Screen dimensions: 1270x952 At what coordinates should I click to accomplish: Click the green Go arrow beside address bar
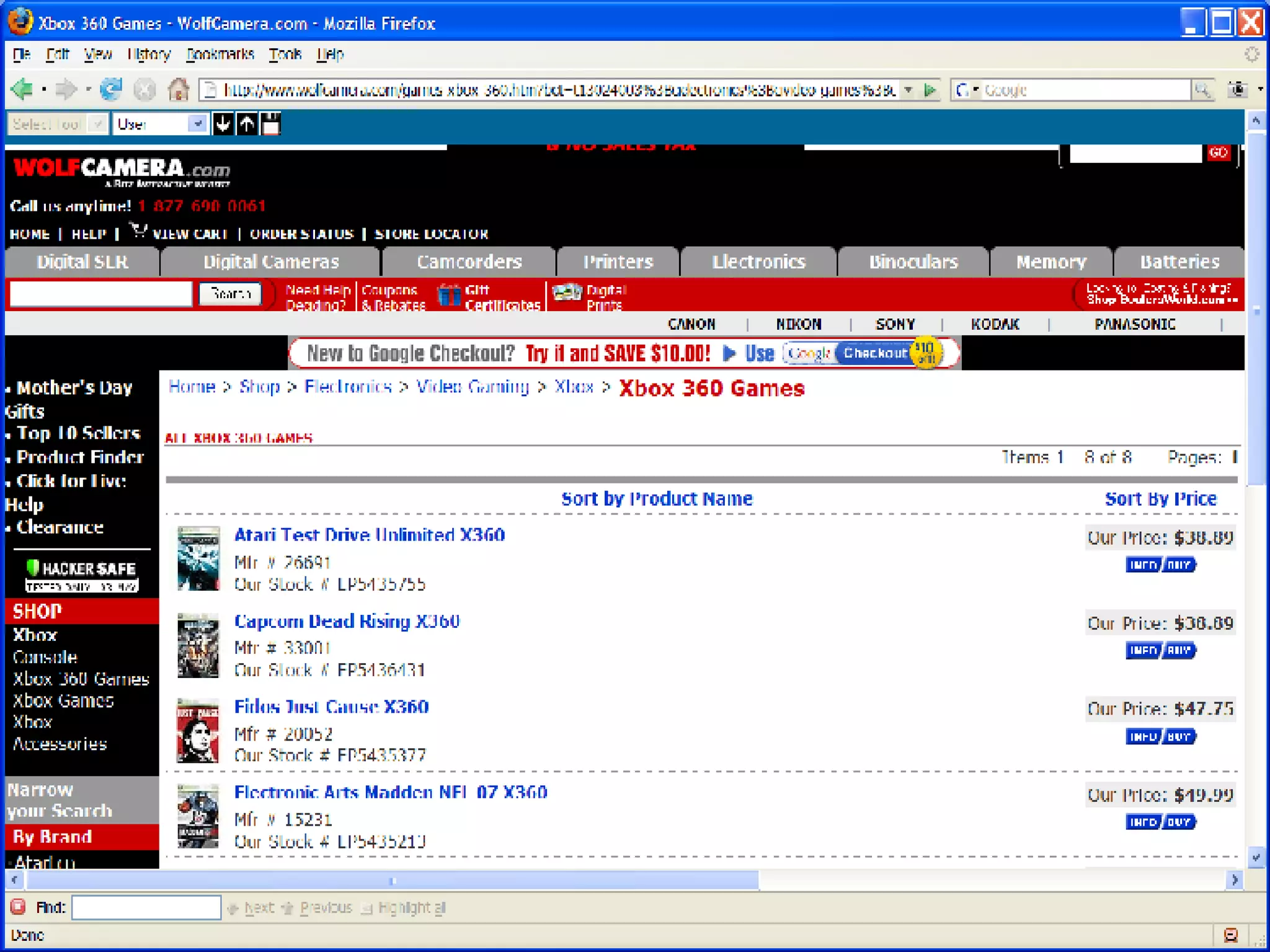point(930,90)
